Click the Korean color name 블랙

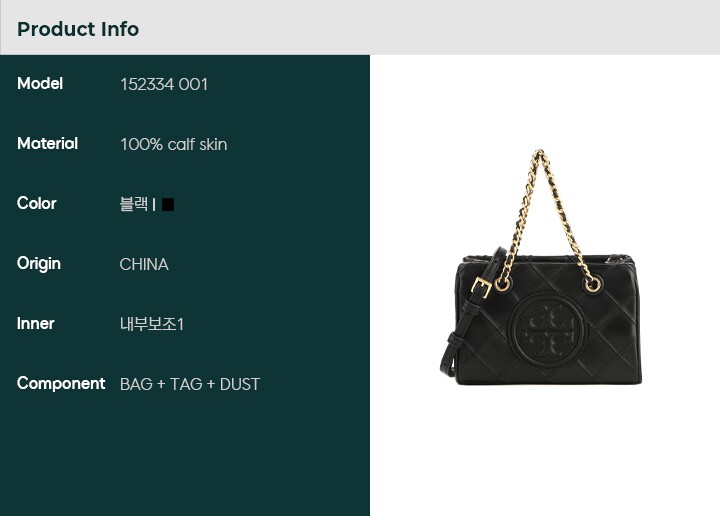tap(134, 204)
